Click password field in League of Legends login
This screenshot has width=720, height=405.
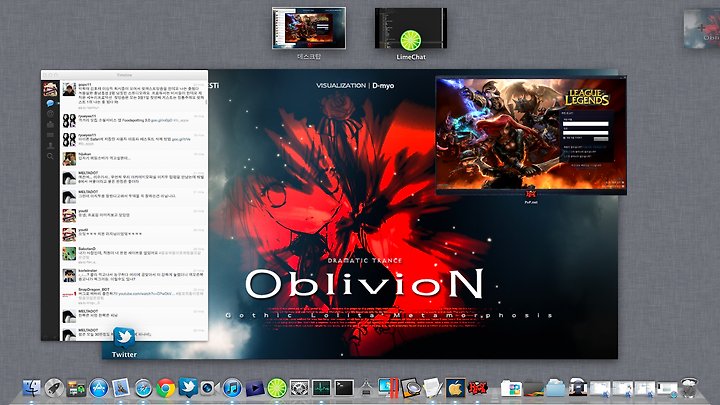point(585,133)
